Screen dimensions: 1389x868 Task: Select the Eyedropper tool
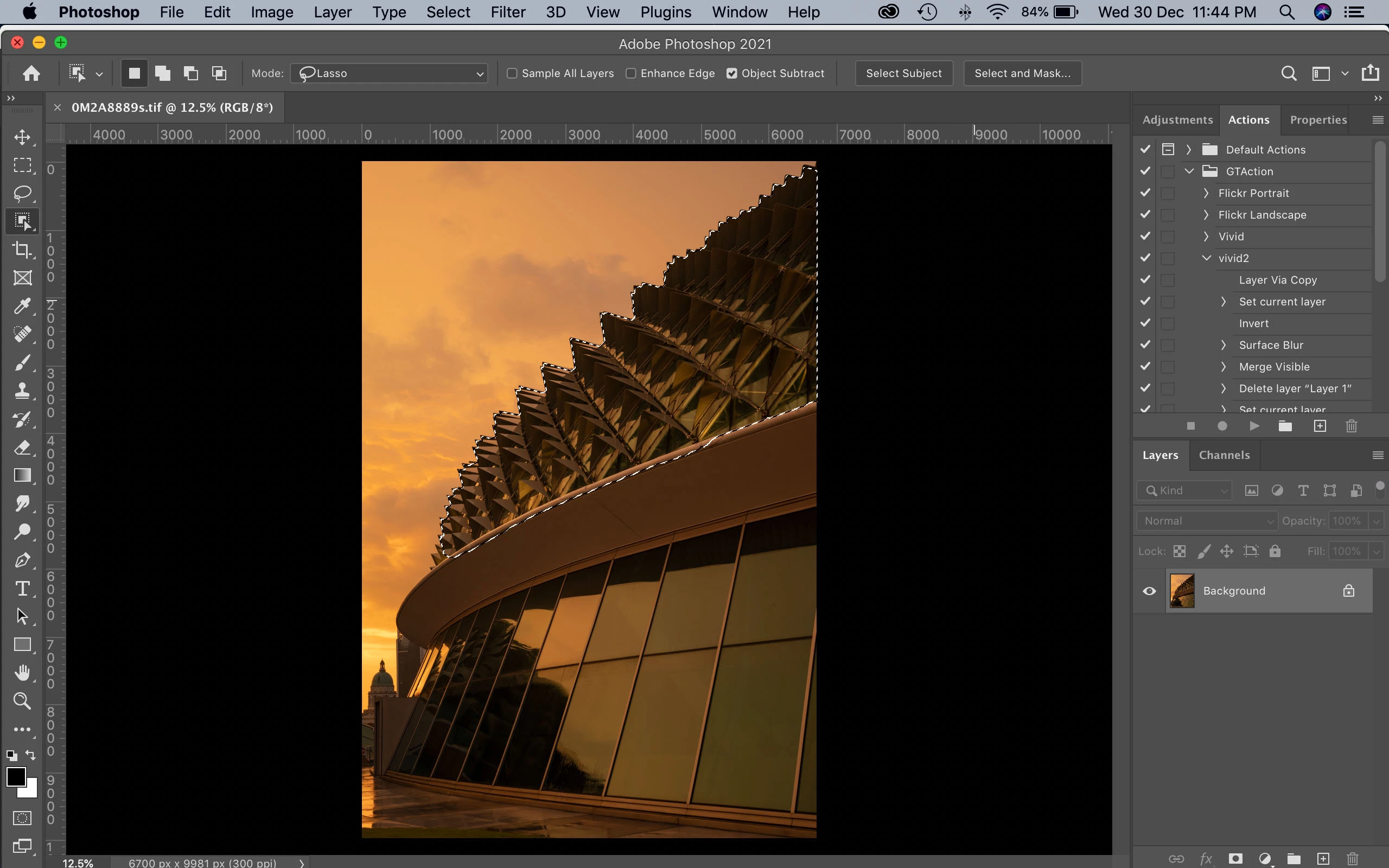pos(22,306)
